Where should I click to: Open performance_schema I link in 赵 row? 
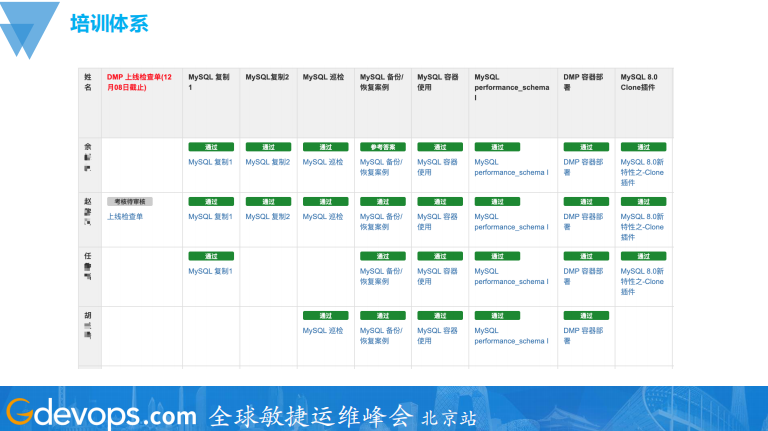511,221
